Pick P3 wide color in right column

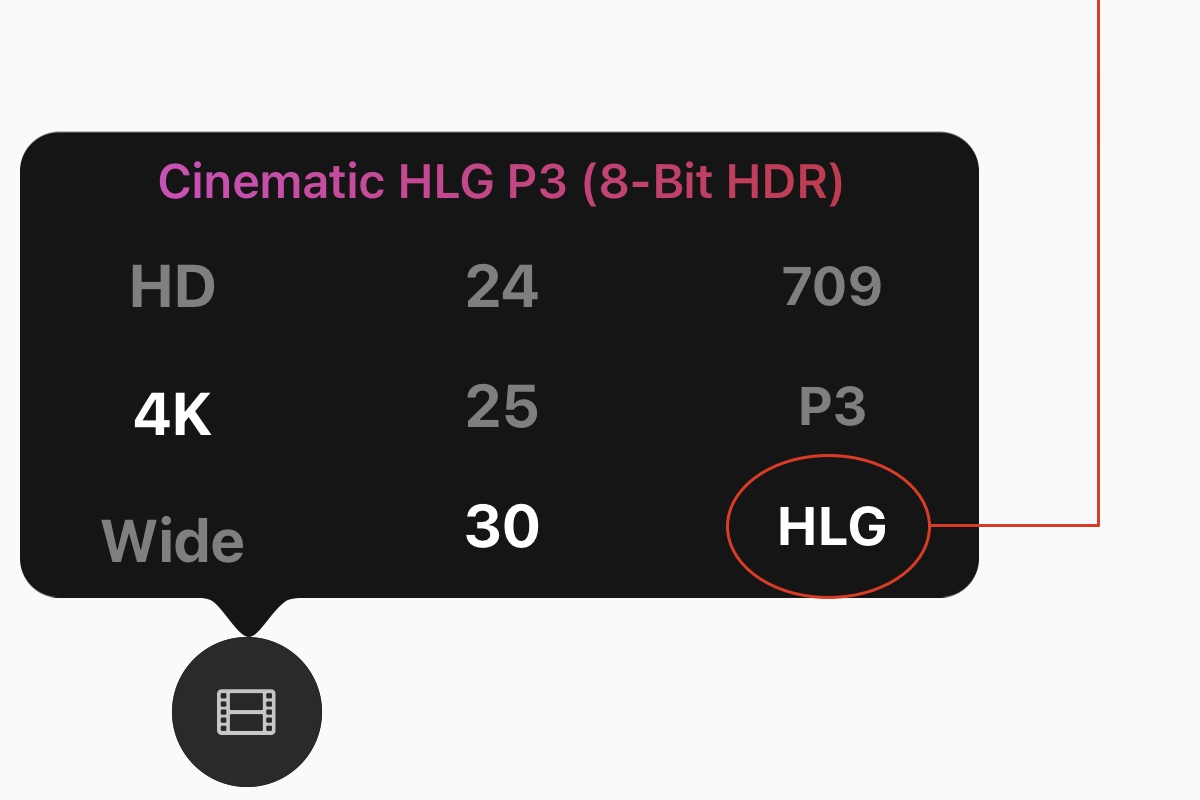tap(832, 407)
